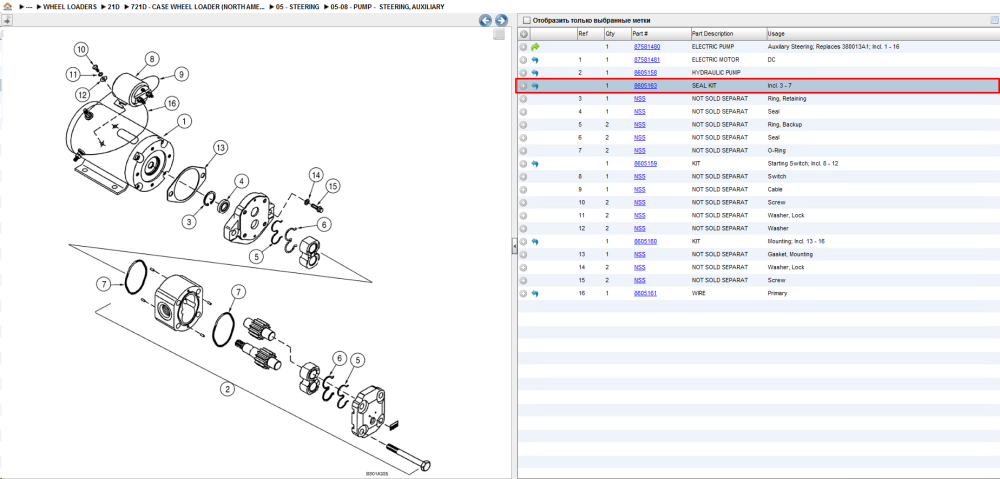Select callout 8 on the switch

coord(152,59)
